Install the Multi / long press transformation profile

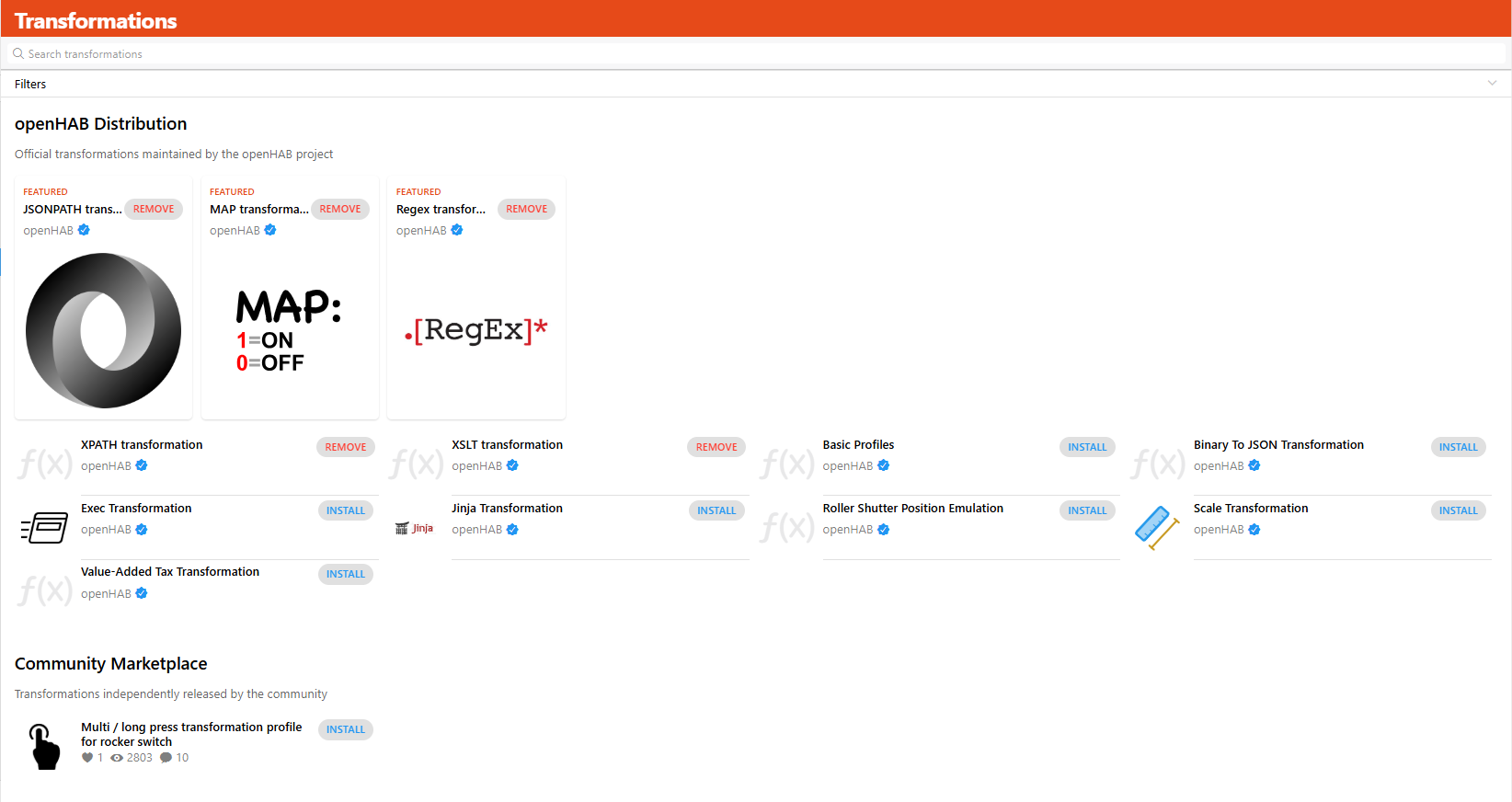click(346, 729)
